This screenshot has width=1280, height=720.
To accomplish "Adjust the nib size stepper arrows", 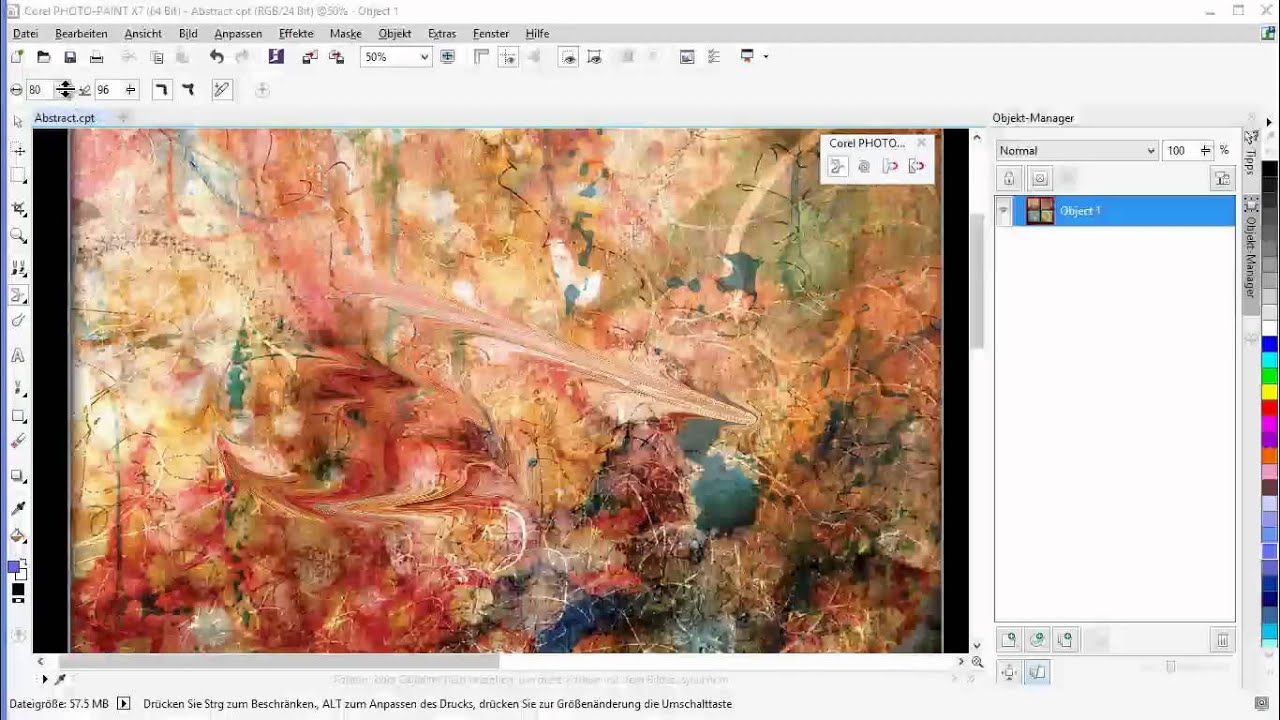I will pos(65,90).
